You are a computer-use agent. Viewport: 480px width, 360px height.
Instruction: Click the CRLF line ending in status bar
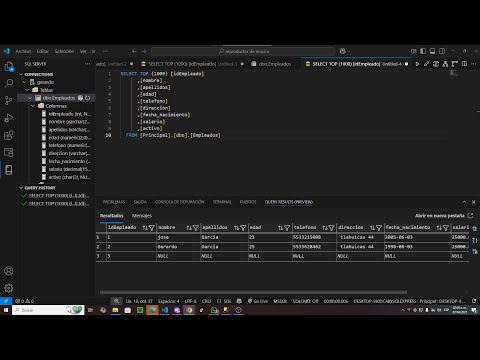[x=207, y=301]
